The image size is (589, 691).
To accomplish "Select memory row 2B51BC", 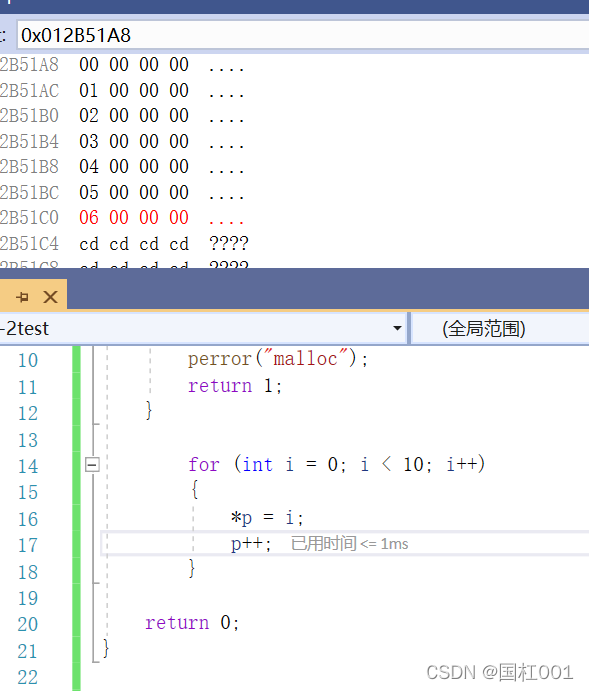I will click(x=124, y=193).
